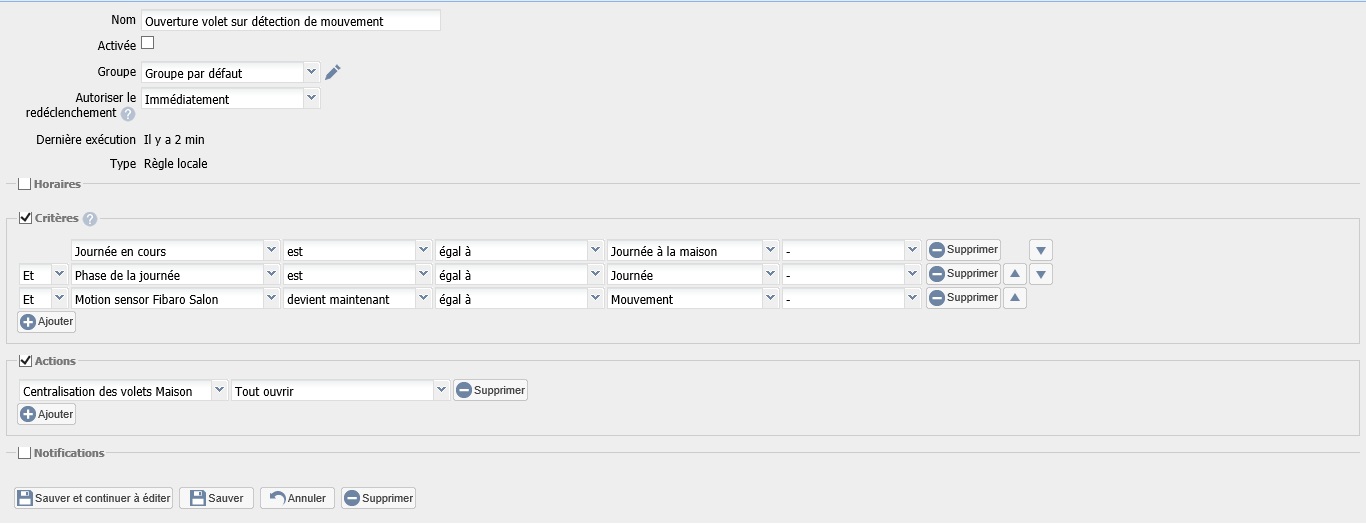Uncheck the Critères section checkbox
Screen dimensions: 1366x532
[25, 218]
